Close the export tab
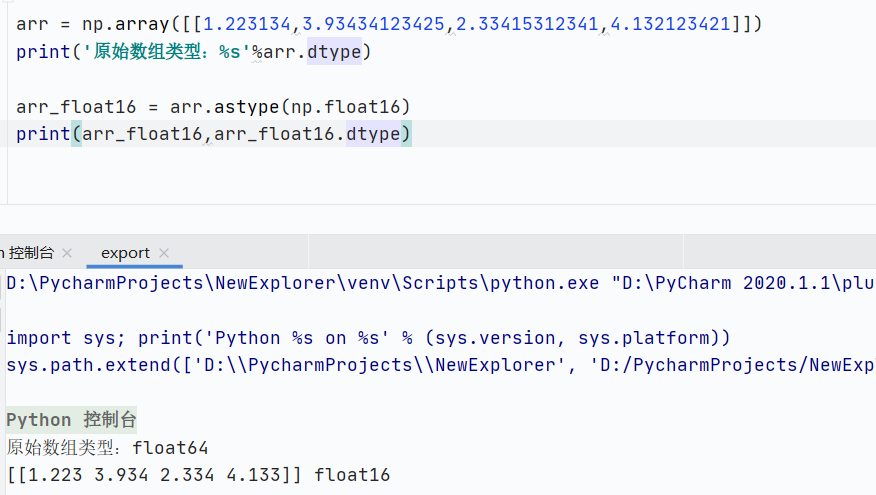Image resolution: width=876 pixels, height=495 pixels. [x=164, y=253]
